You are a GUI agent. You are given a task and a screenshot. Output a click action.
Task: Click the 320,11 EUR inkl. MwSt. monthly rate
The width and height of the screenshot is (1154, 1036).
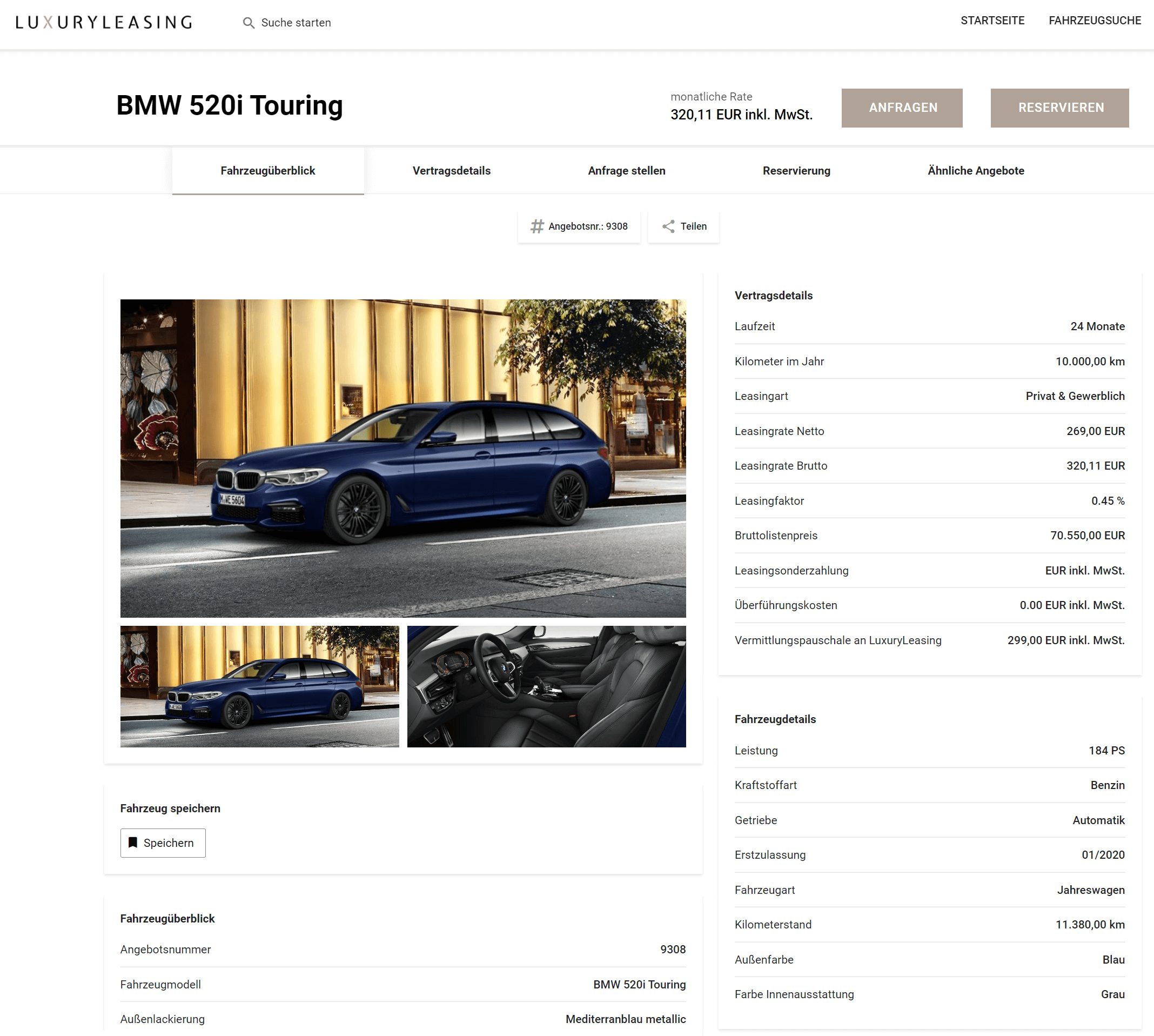pos(741,115)
